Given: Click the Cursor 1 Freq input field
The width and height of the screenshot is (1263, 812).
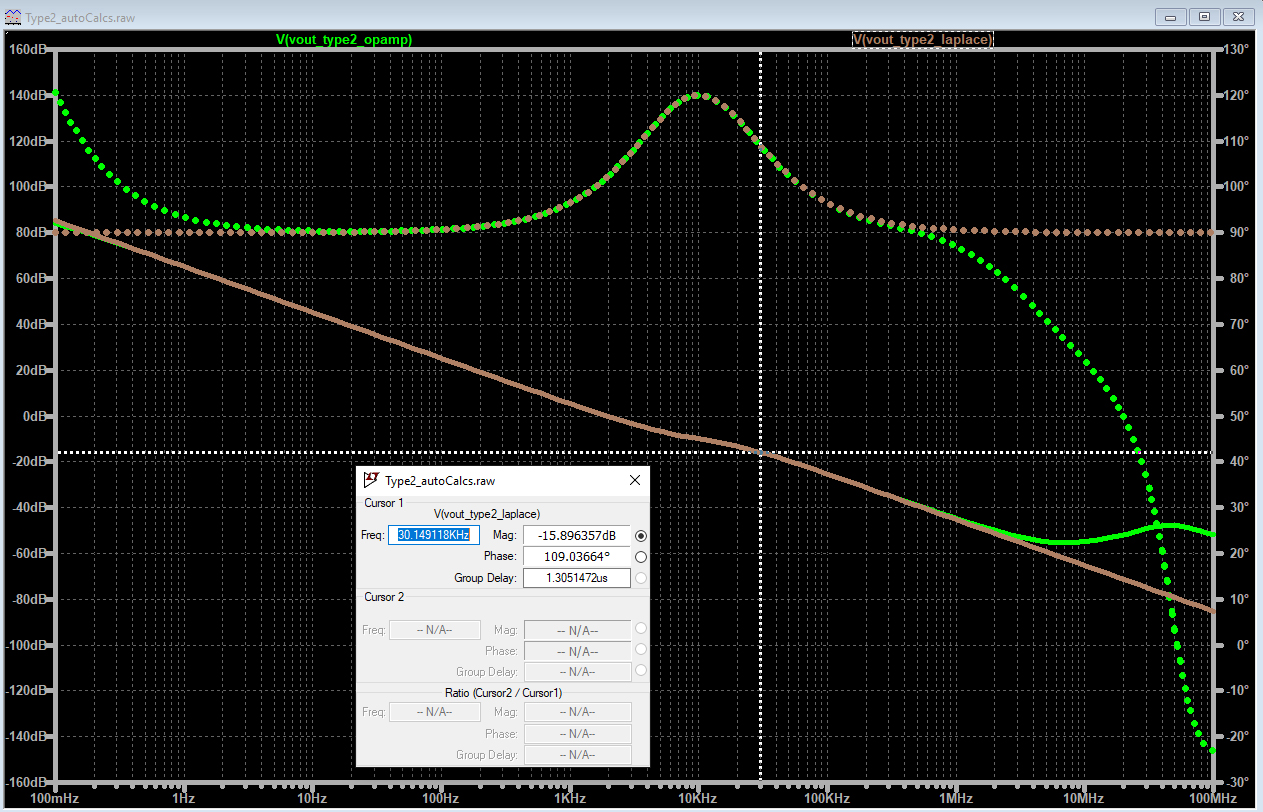Looking at the screenshot, I should click(x=435, y=535).
